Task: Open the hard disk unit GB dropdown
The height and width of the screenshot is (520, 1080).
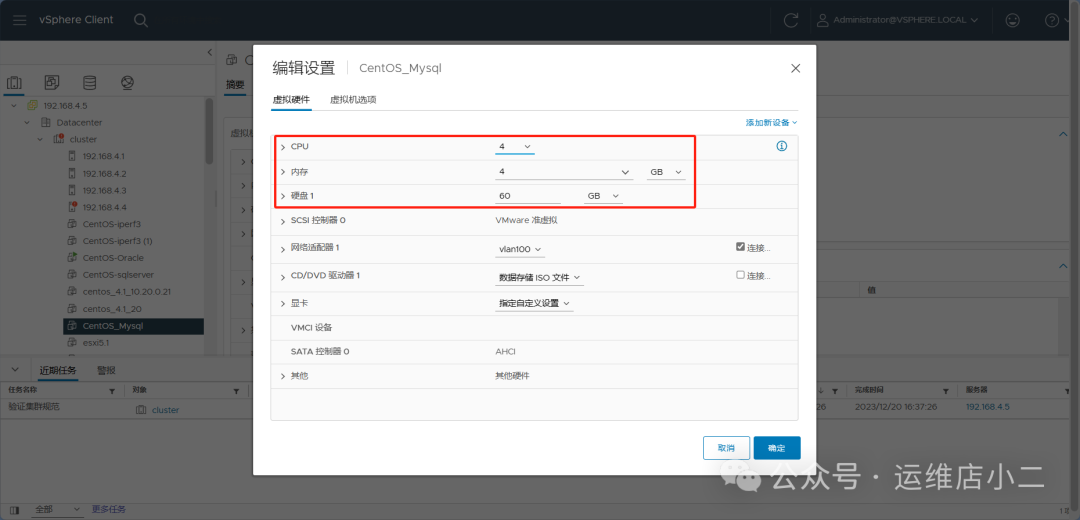Action: [603, 196]
